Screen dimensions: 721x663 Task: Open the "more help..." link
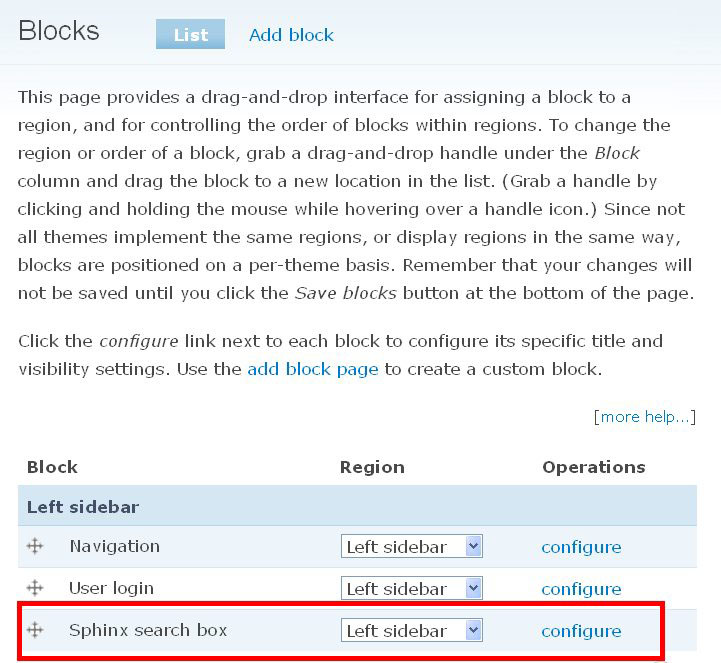(x=645, y=417)
